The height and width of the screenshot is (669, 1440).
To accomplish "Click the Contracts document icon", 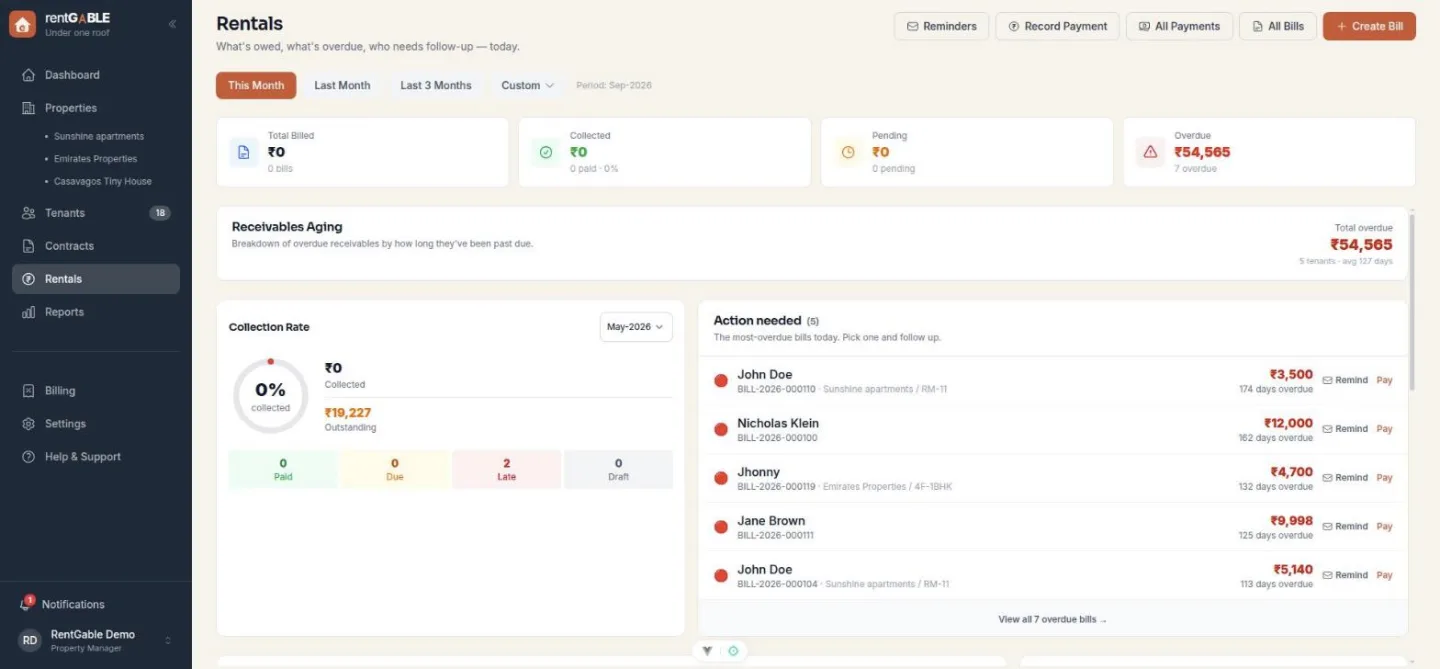I will pyautogui.click(x=28, y=246).
